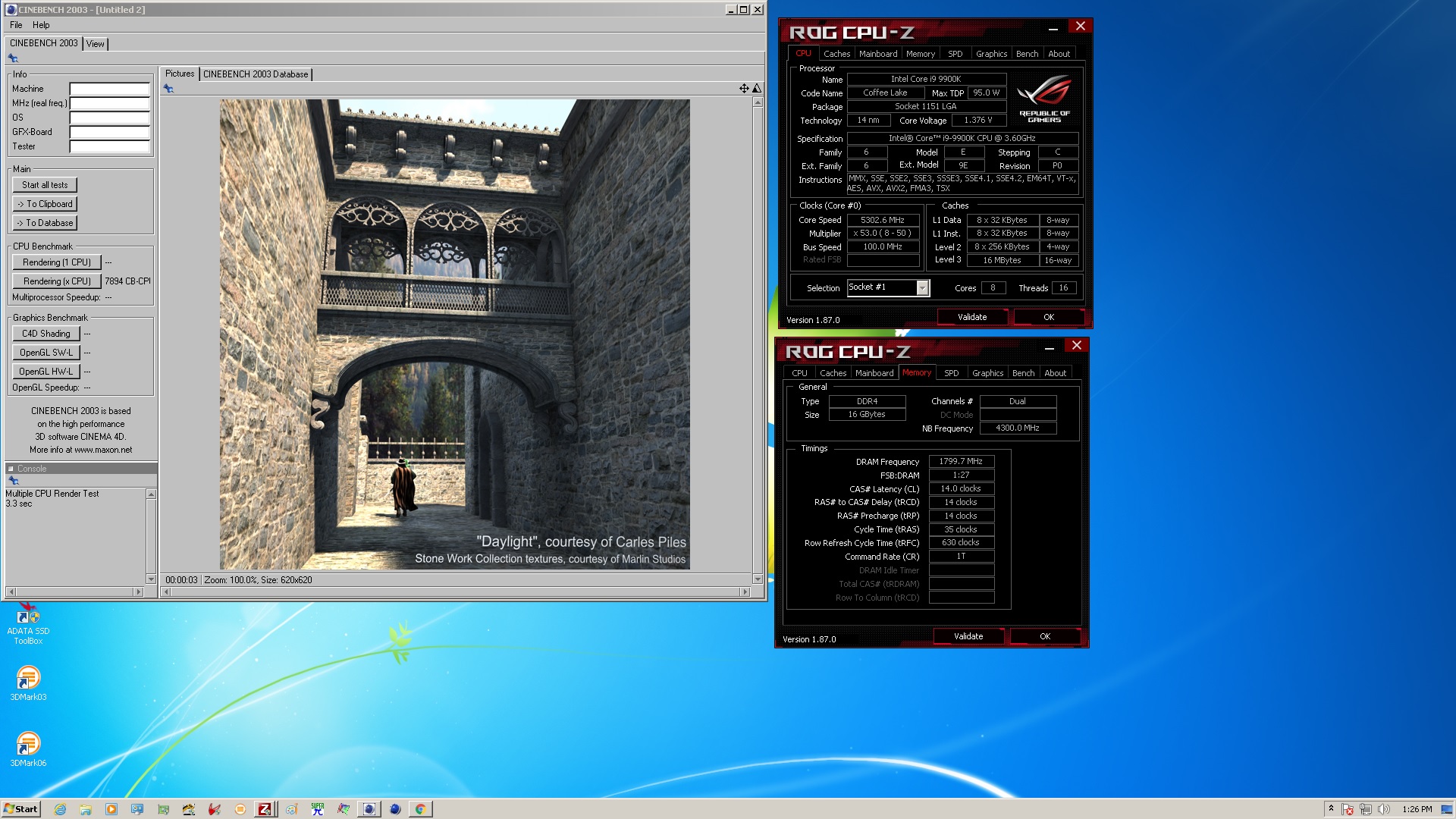Run Rendering (1 CPU) benchmark
Viewport: 1456px width, 819px height.
click(57, 262)
